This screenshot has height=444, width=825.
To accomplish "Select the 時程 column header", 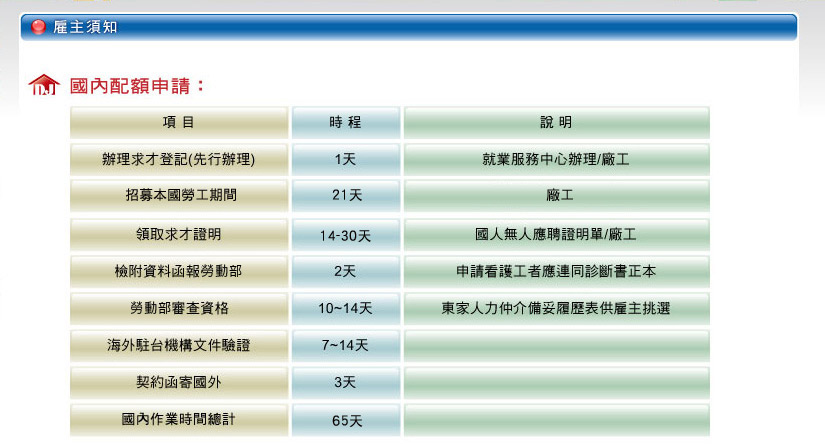I will click(345, 122).
